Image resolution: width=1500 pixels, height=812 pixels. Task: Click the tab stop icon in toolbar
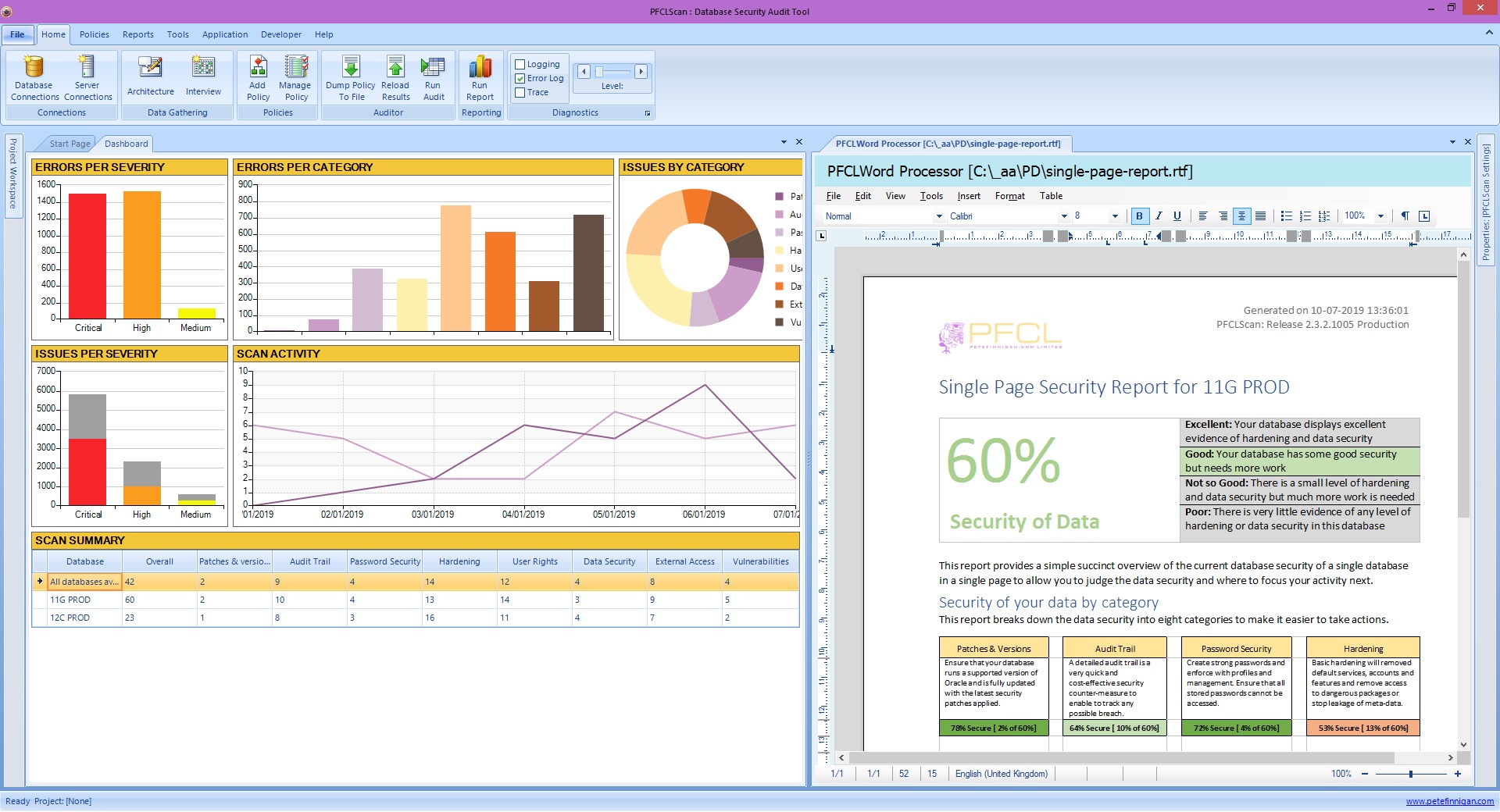pyautogui.click(x=1424, y=216)
